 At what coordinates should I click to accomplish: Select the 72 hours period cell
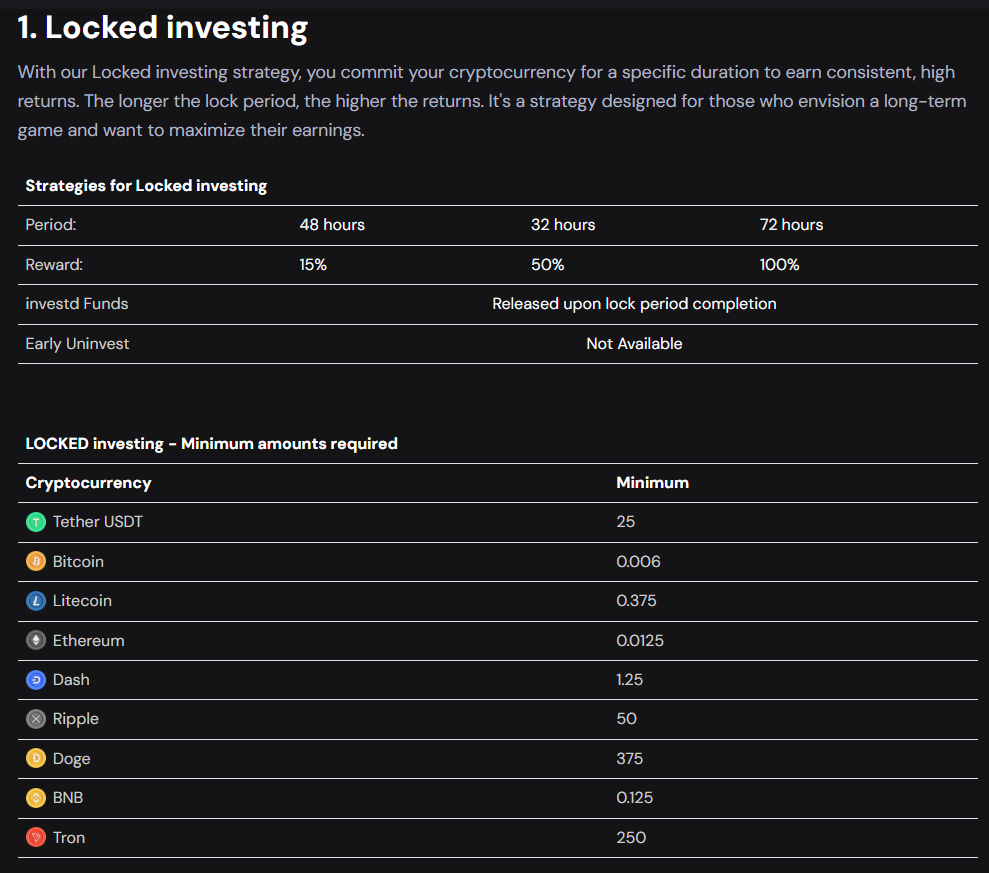791,225
